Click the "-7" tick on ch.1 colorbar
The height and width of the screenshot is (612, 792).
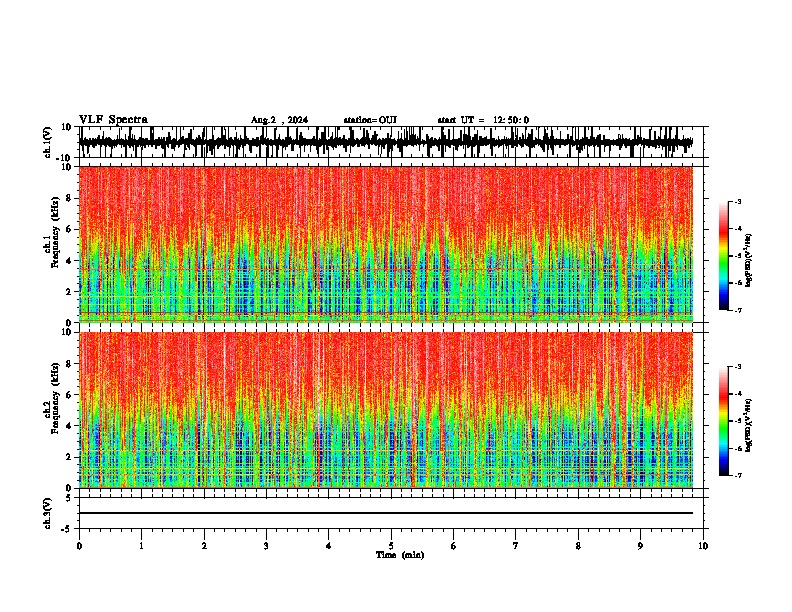point(737,310)
